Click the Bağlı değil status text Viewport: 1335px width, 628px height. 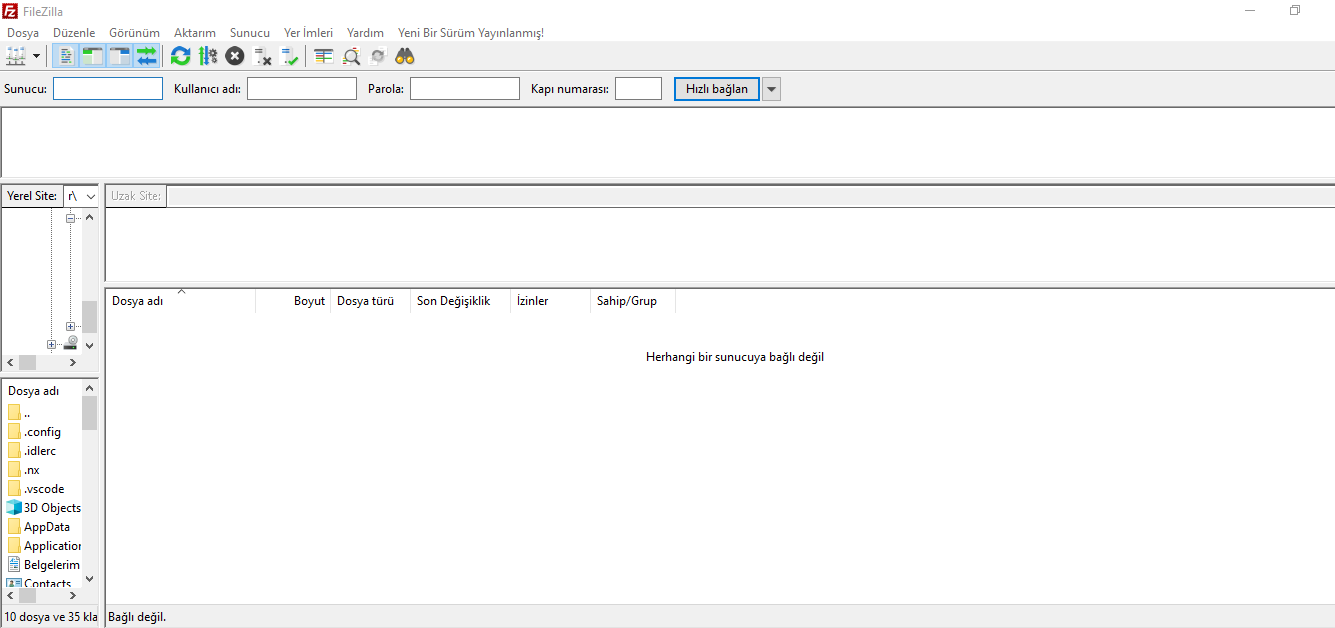pyautogui.click(x=137, y=617)
